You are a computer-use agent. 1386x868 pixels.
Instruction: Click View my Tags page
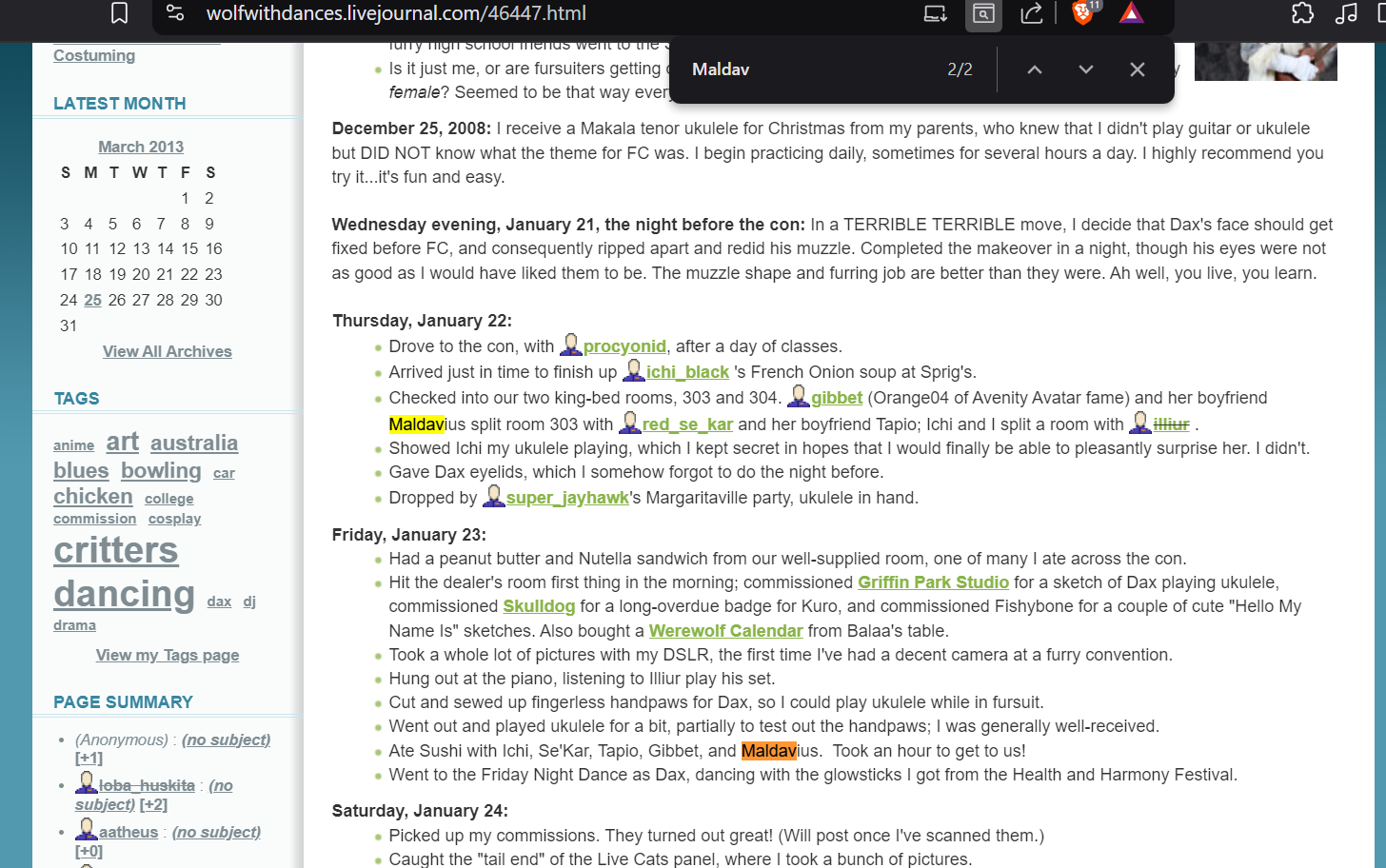[x=168, y=655]
